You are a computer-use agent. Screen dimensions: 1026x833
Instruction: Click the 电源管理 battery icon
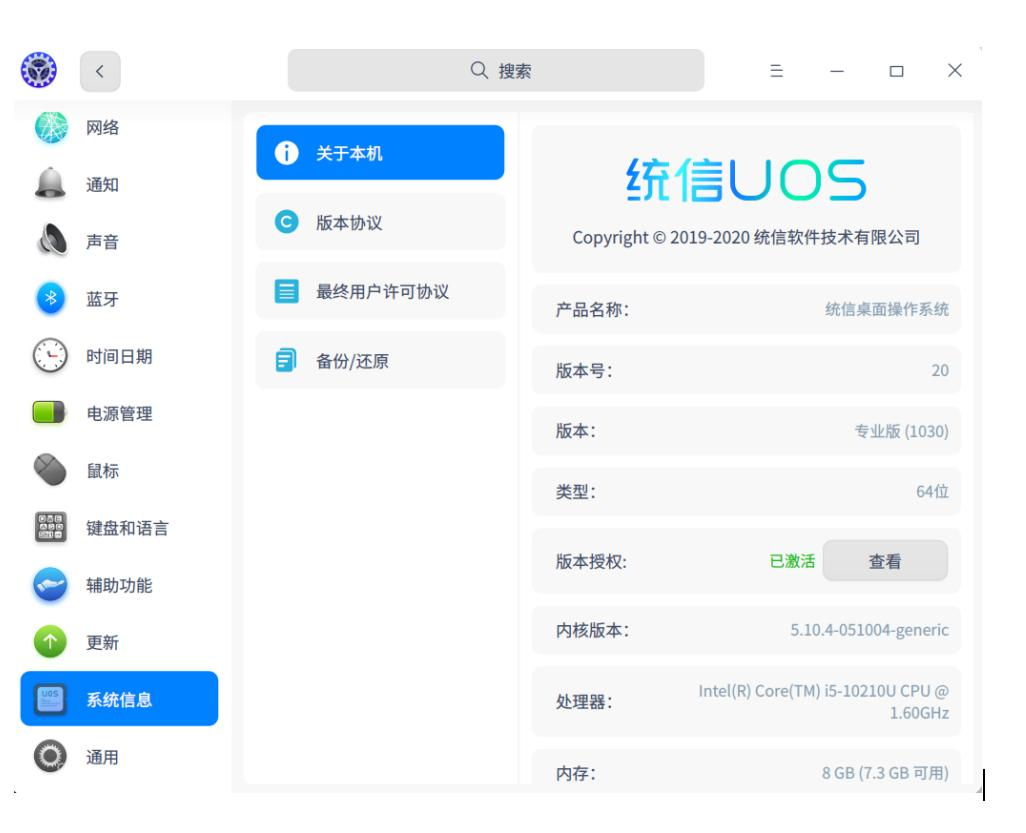click(49, 412)
